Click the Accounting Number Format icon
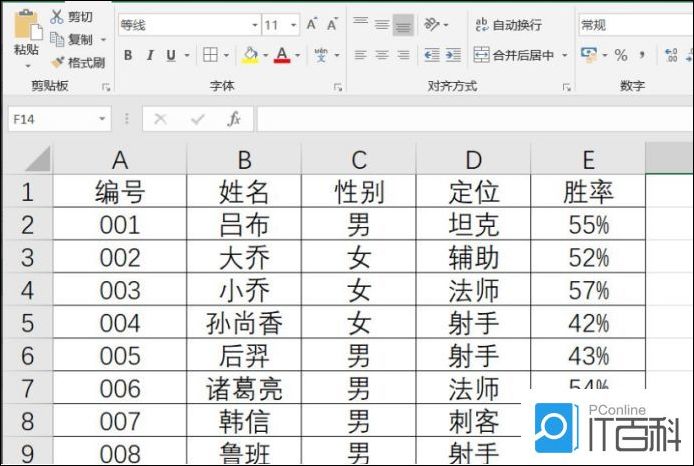The height and width of the screenshot is (466, 694). [588, 55]
